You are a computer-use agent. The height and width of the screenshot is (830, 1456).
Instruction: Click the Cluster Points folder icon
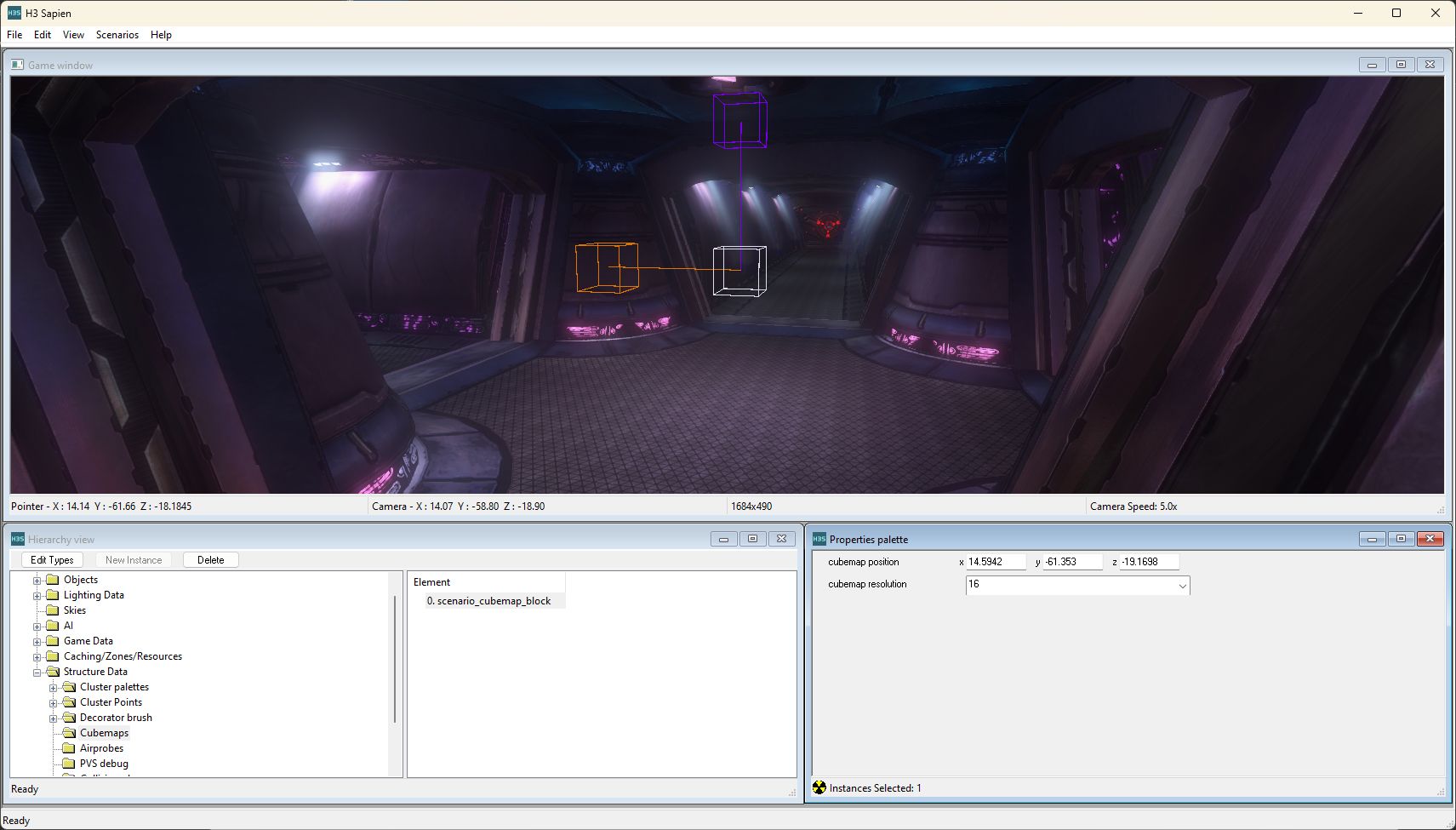[69, 702]
